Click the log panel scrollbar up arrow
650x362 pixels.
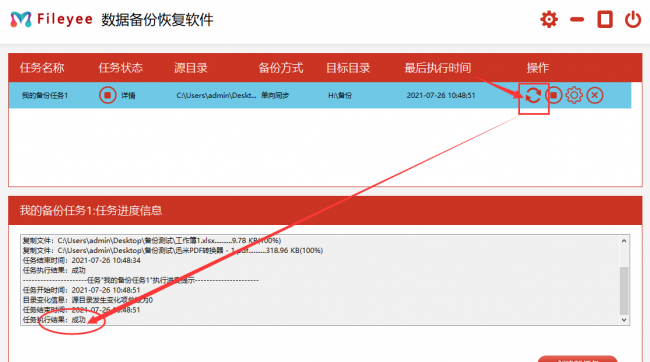624,241
